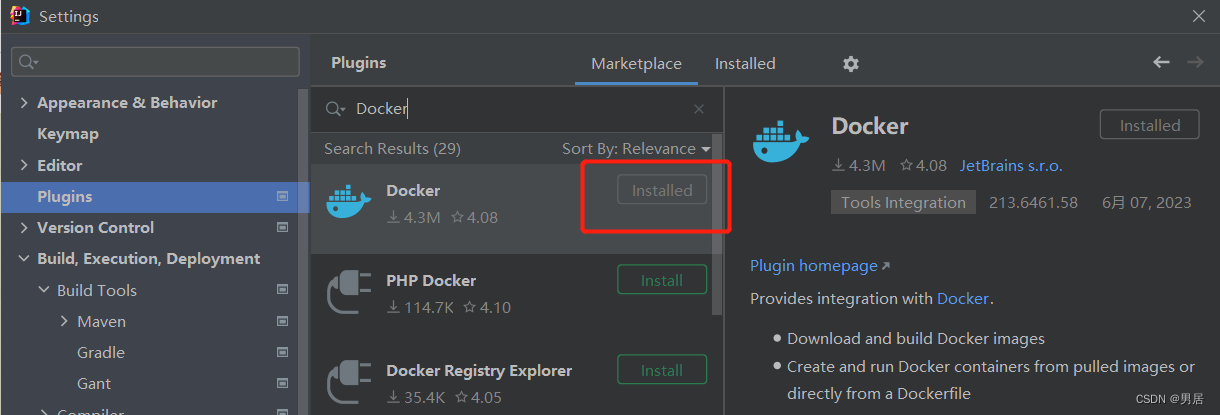Click Installed button in Docker details panel
Viewport: 1220px width, 415px height.
point(1150,125)
